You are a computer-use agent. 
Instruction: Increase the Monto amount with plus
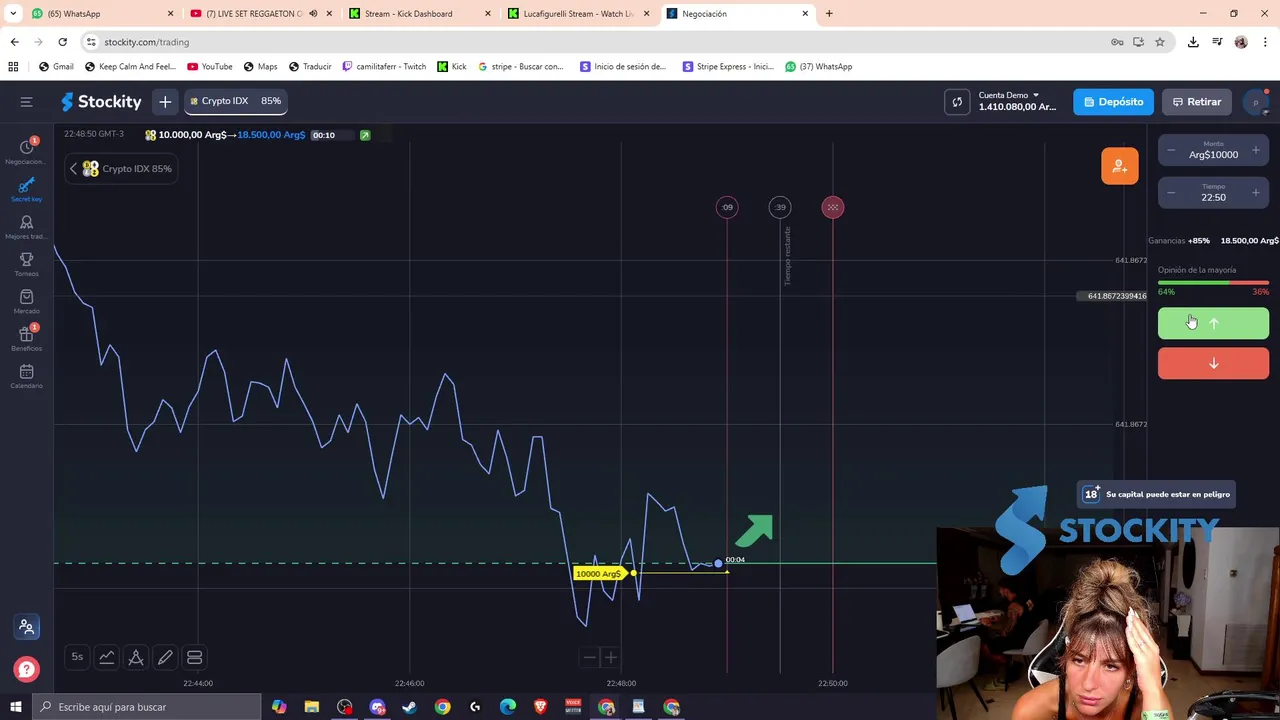click(x=1256, y=150)
